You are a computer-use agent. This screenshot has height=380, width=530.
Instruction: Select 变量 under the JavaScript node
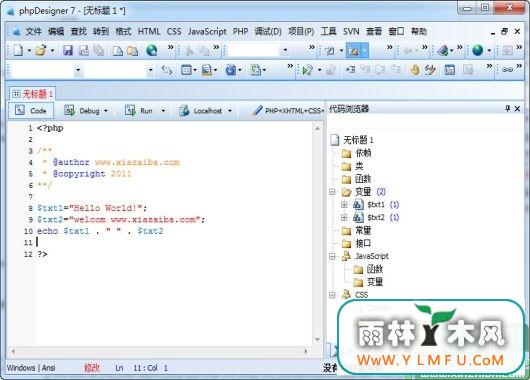click(x=375, y=282)
